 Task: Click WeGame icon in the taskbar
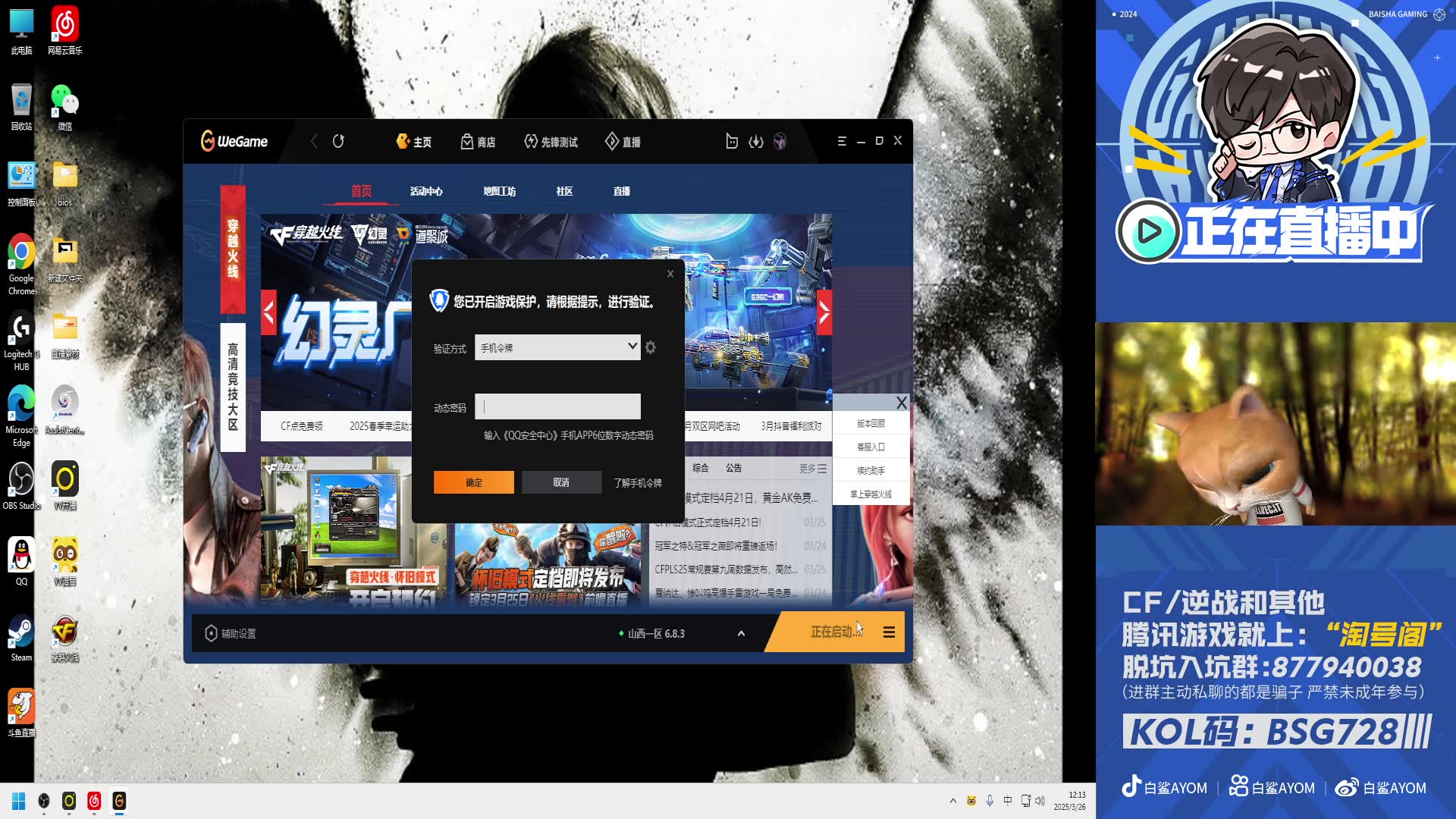pos(119,801)
